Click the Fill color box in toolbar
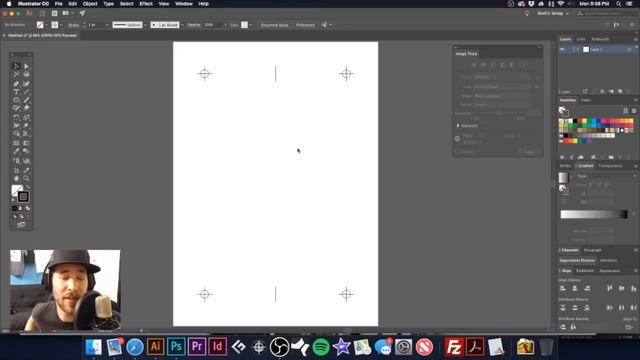Screen dimensions: 640x360 coord(17,190)
